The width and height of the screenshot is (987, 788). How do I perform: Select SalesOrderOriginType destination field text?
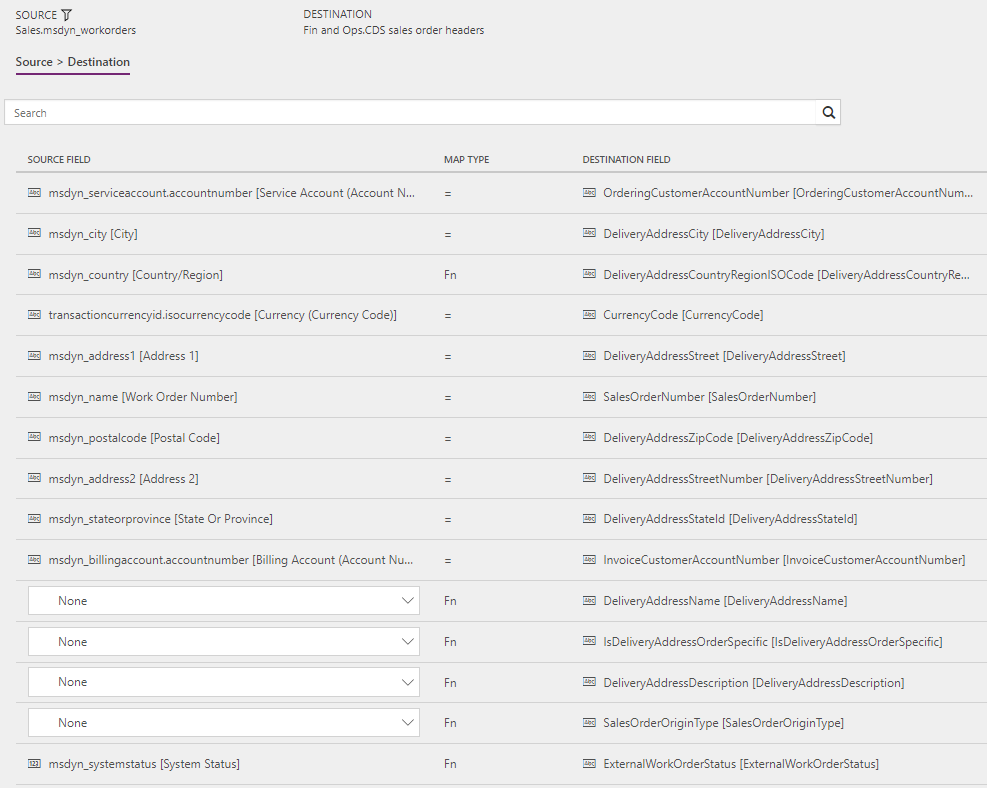[x=723, y=723]
